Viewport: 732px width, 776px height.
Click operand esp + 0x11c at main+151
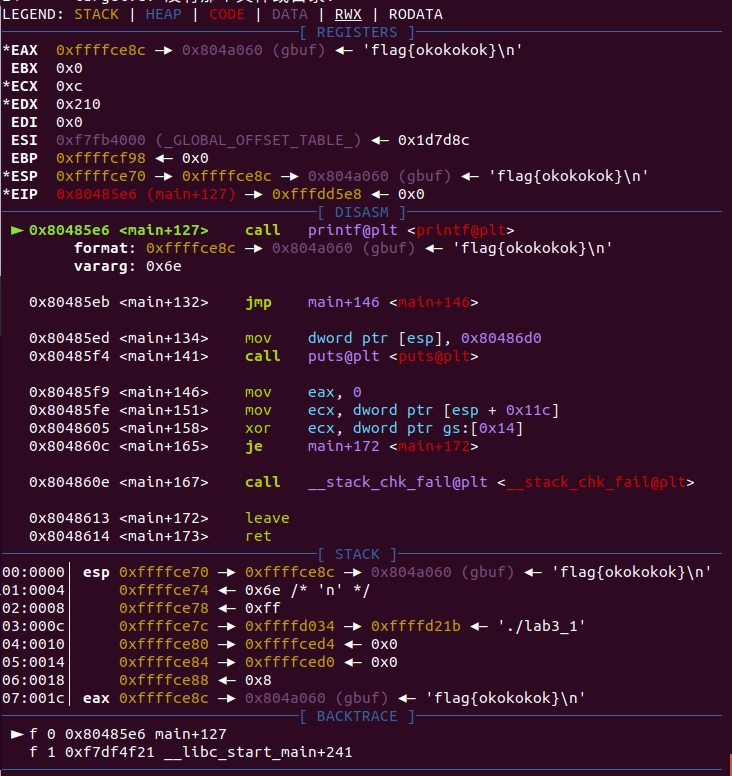point(501,410)
